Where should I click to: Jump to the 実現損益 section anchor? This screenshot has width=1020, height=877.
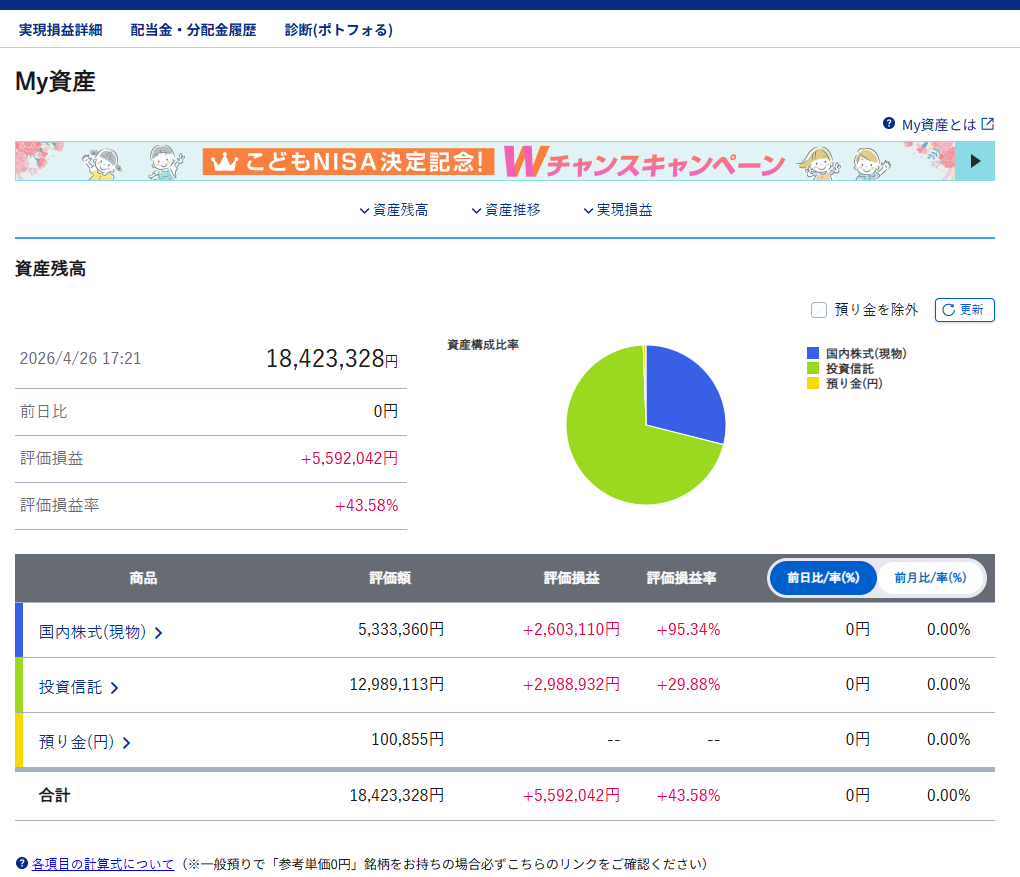tap(618, 210)
